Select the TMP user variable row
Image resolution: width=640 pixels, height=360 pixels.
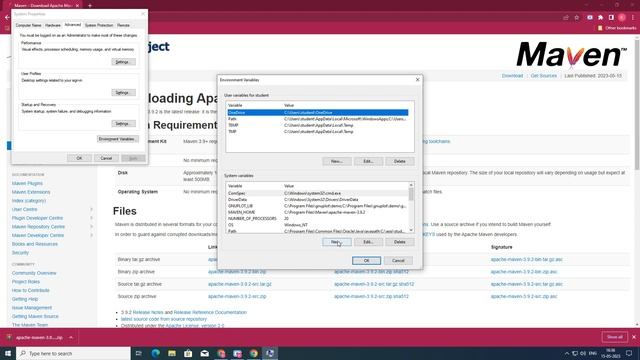click(318, 131)
